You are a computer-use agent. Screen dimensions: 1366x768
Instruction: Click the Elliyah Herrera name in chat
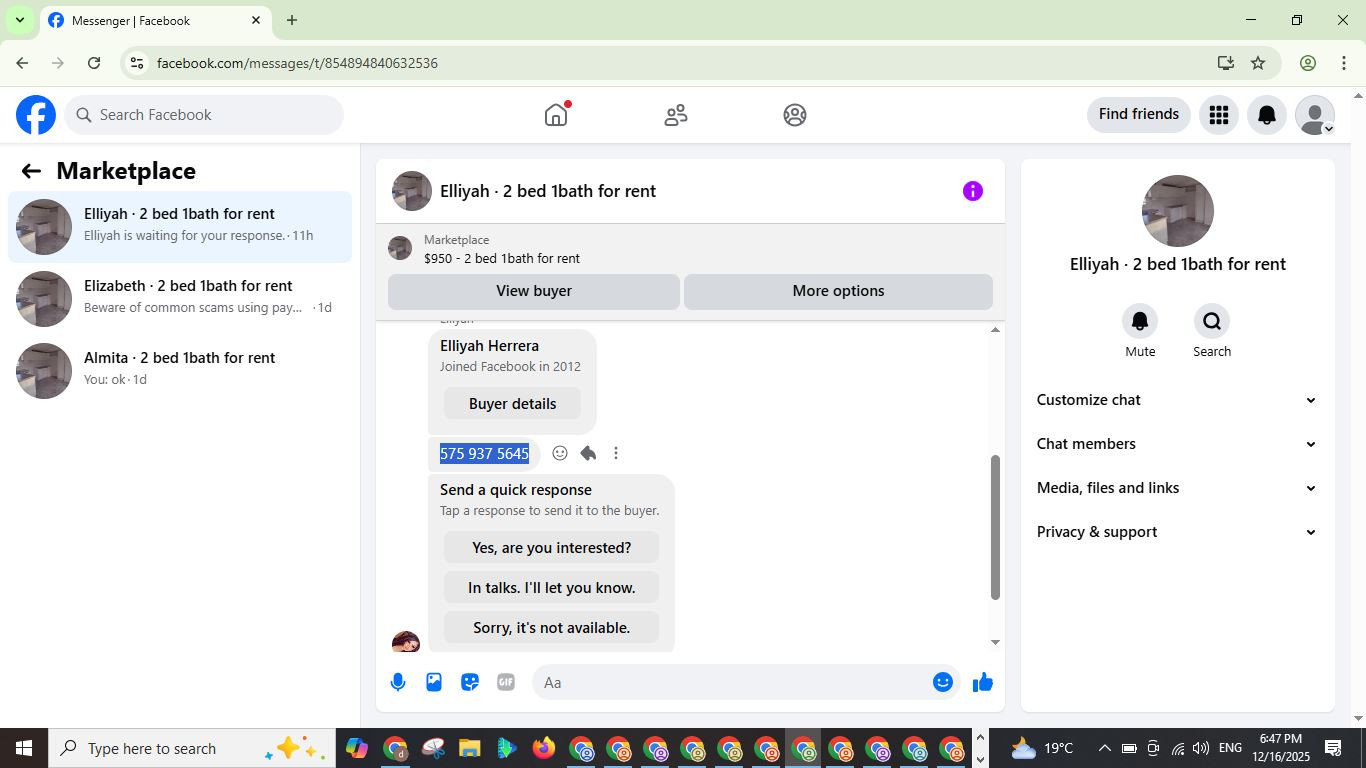pos(489,346)
